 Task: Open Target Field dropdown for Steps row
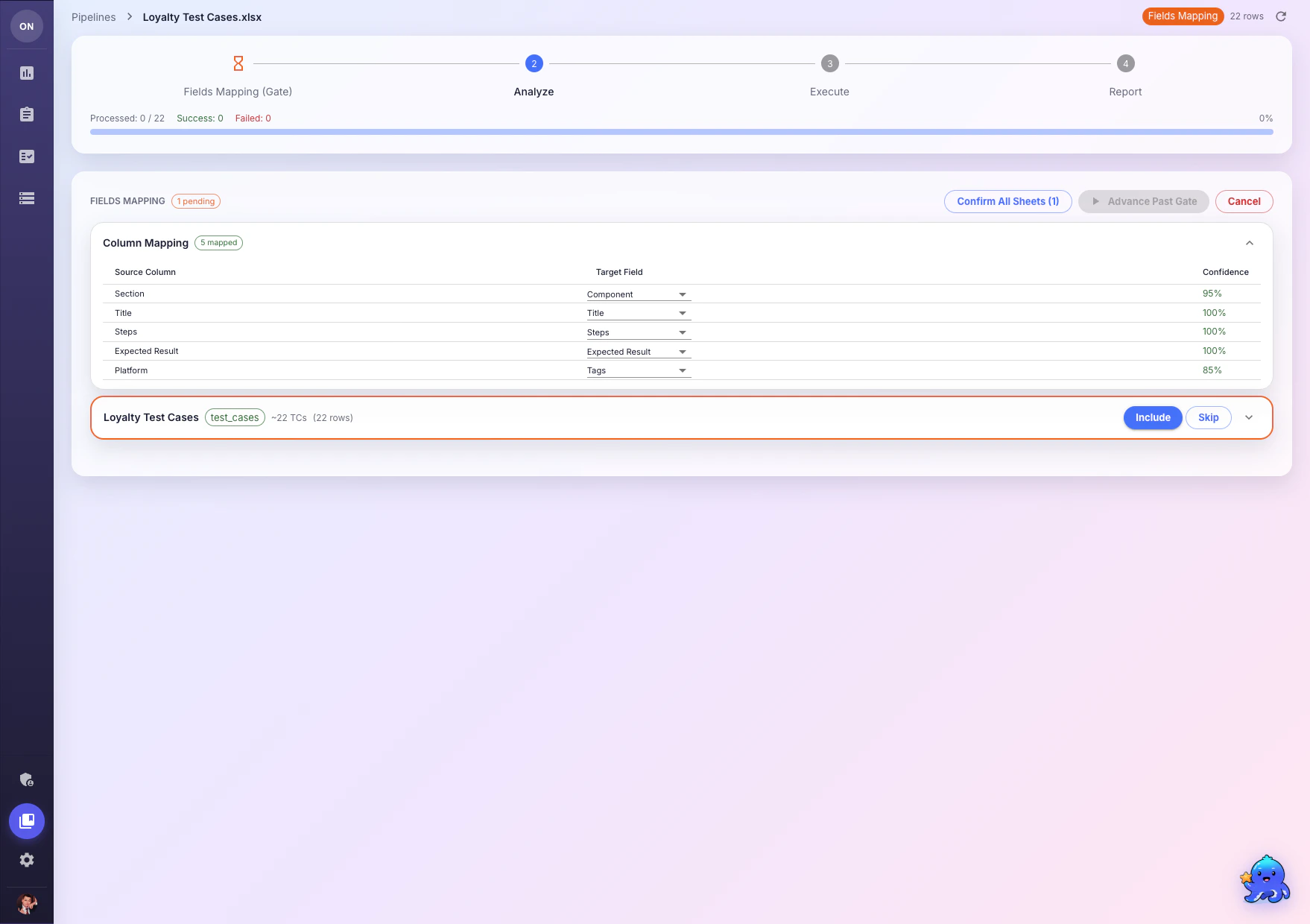(639, 332)
